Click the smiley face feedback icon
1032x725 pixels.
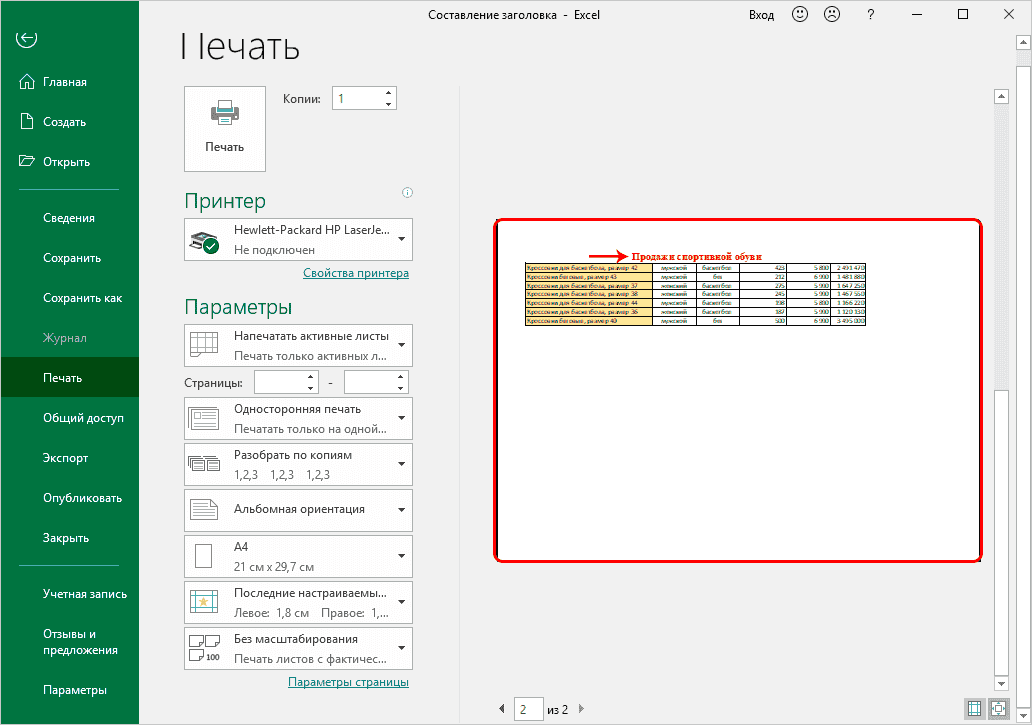(x=799, y=15)
